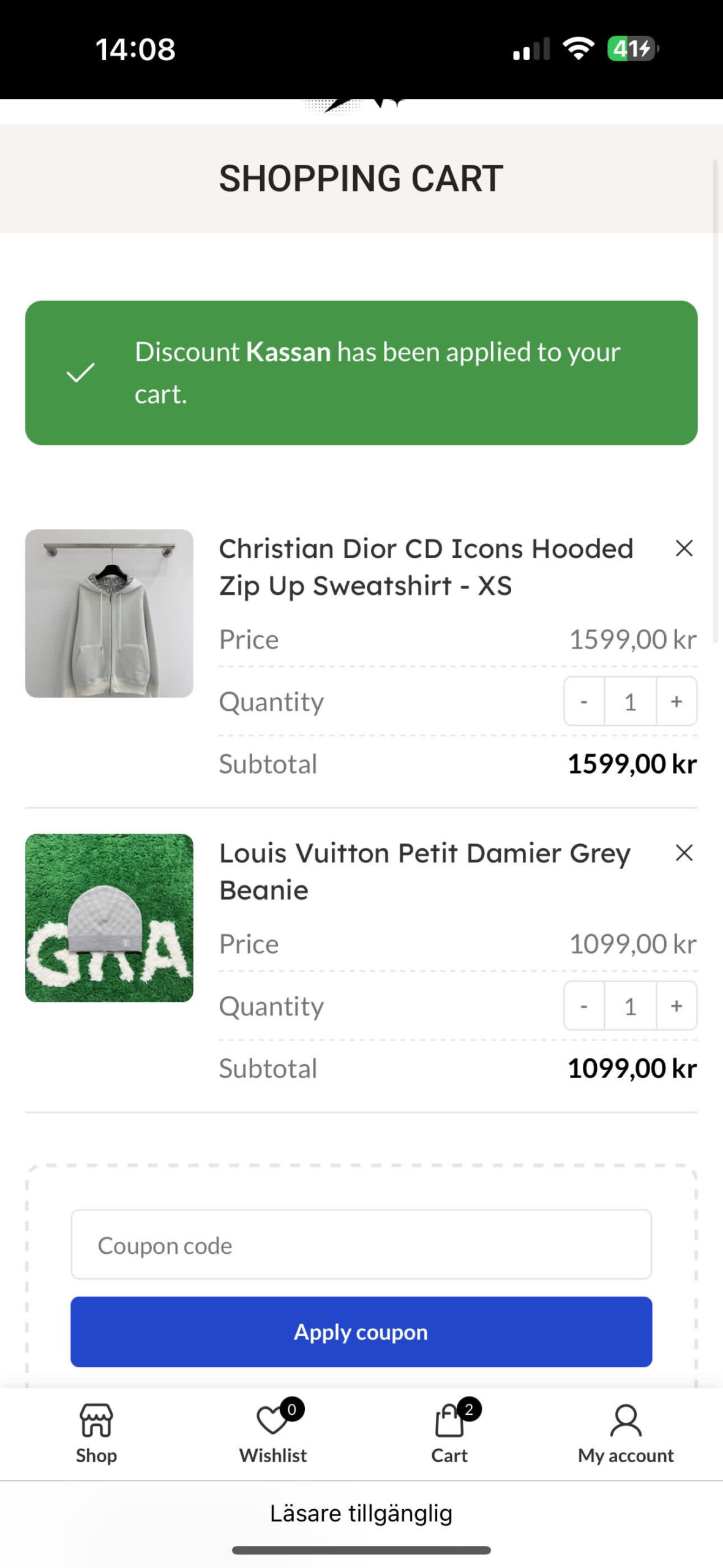This screenshot has height=1568, width=723.
Task: Increase Dior sweatshirt quantity with plus
Action: tap(676, 701)
